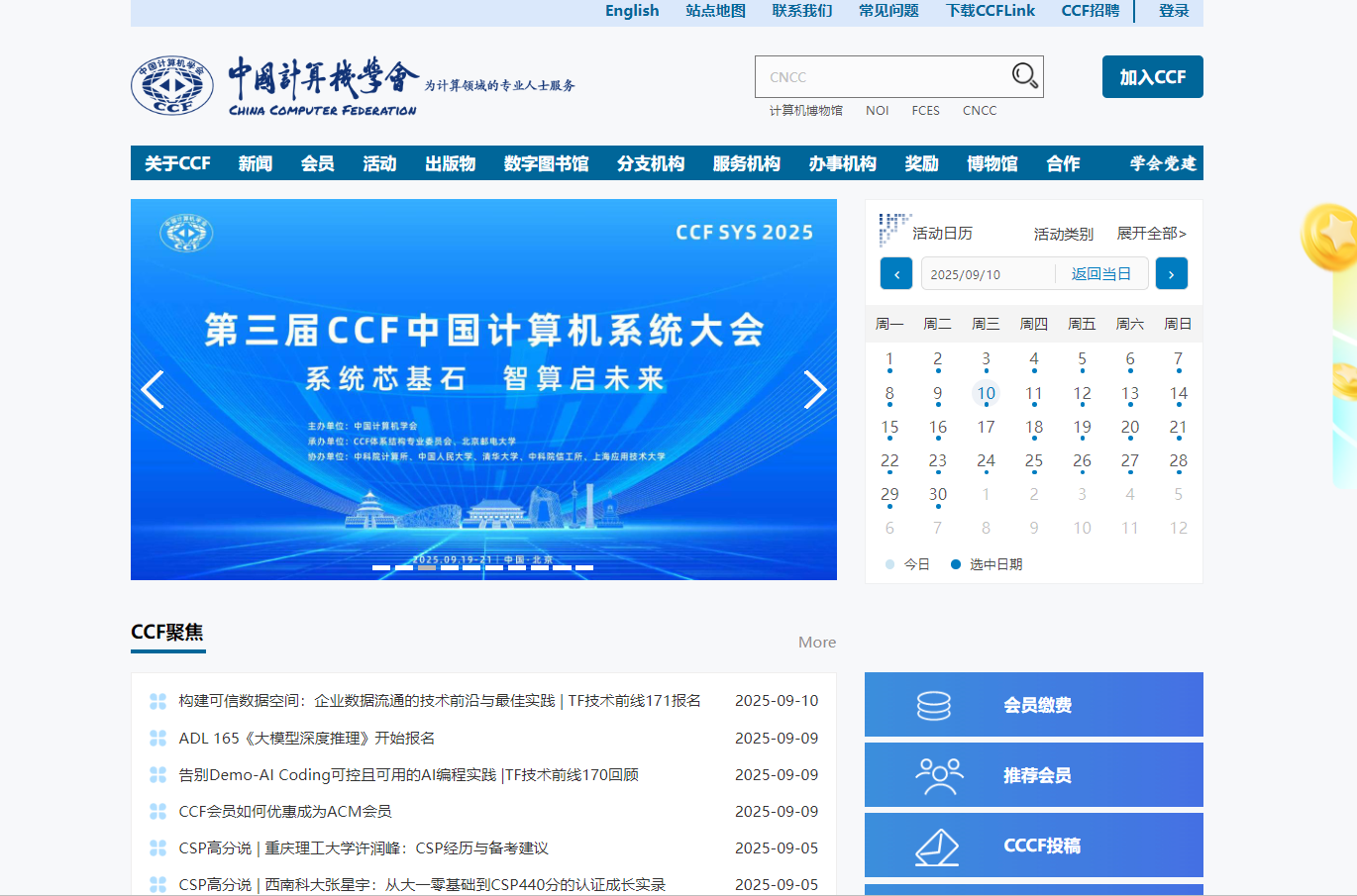Click previous month calendar arrow
The image size is (1357, 896).
click(x=896, y=273)
